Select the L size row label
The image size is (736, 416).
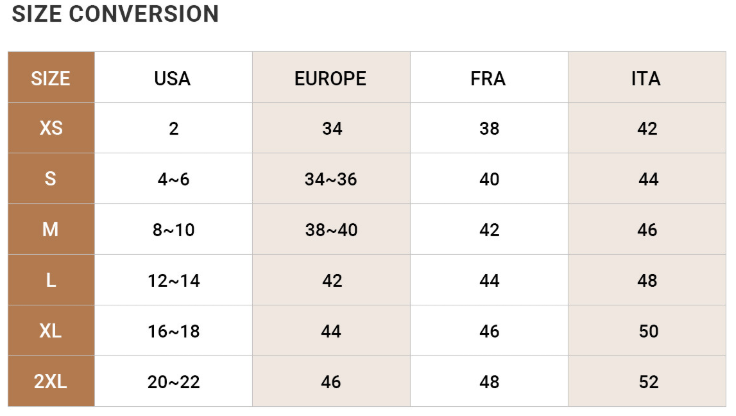(x=51, y=280)
